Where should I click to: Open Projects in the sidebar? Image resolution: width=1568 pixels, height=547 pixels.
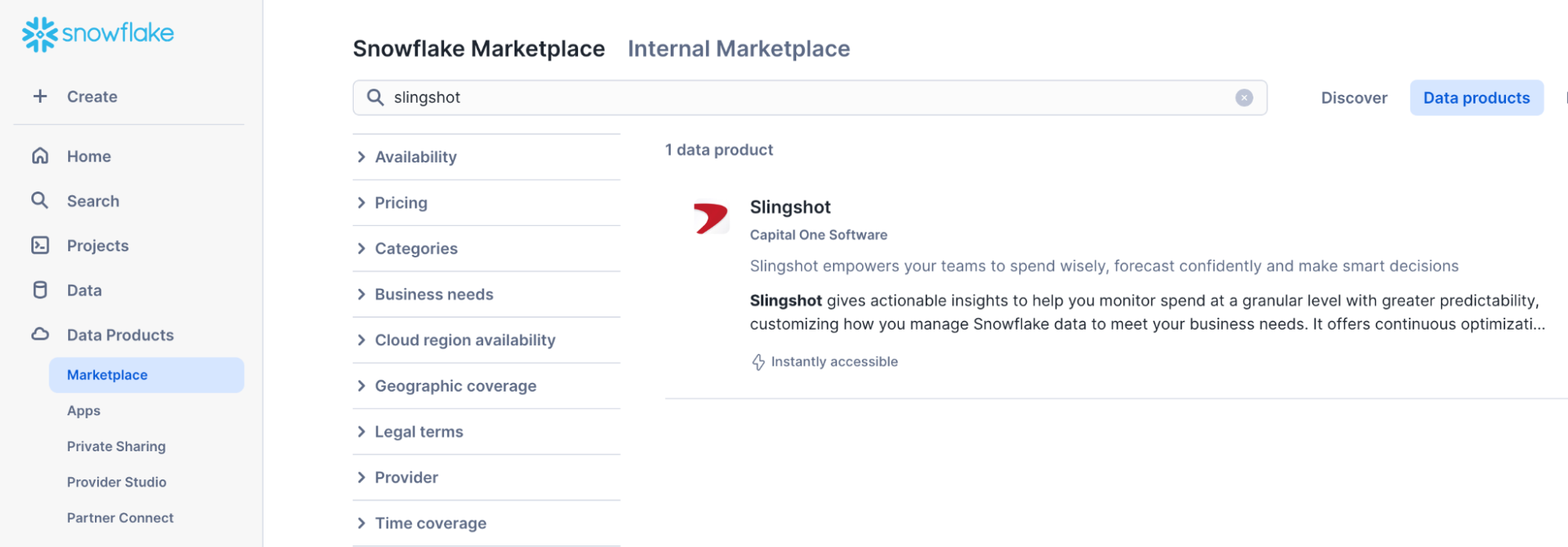(x=98, y=246)
